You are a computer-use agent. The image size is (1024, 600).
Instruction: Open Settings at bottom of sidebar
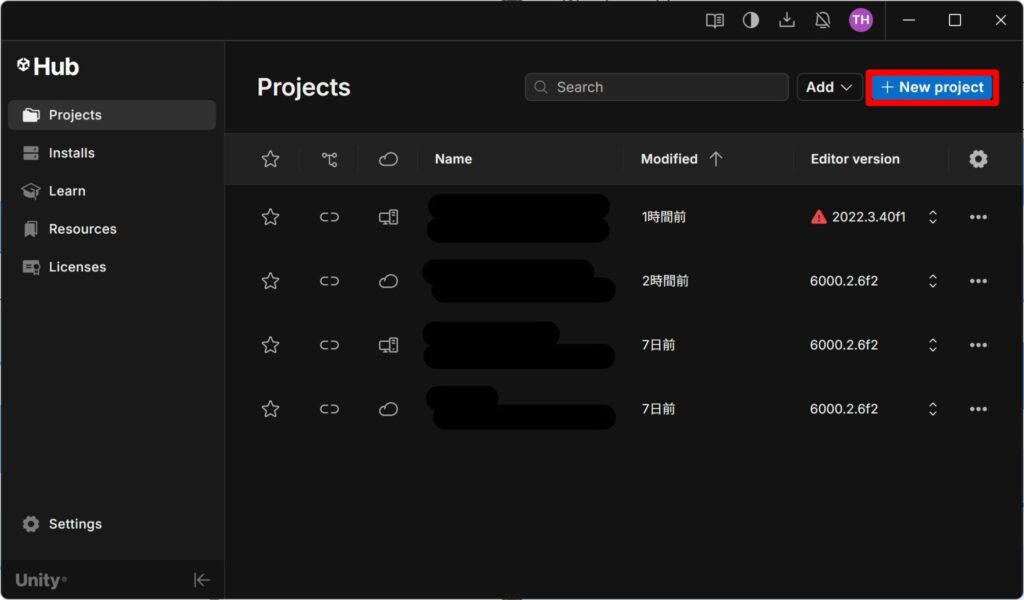(75, 524)
